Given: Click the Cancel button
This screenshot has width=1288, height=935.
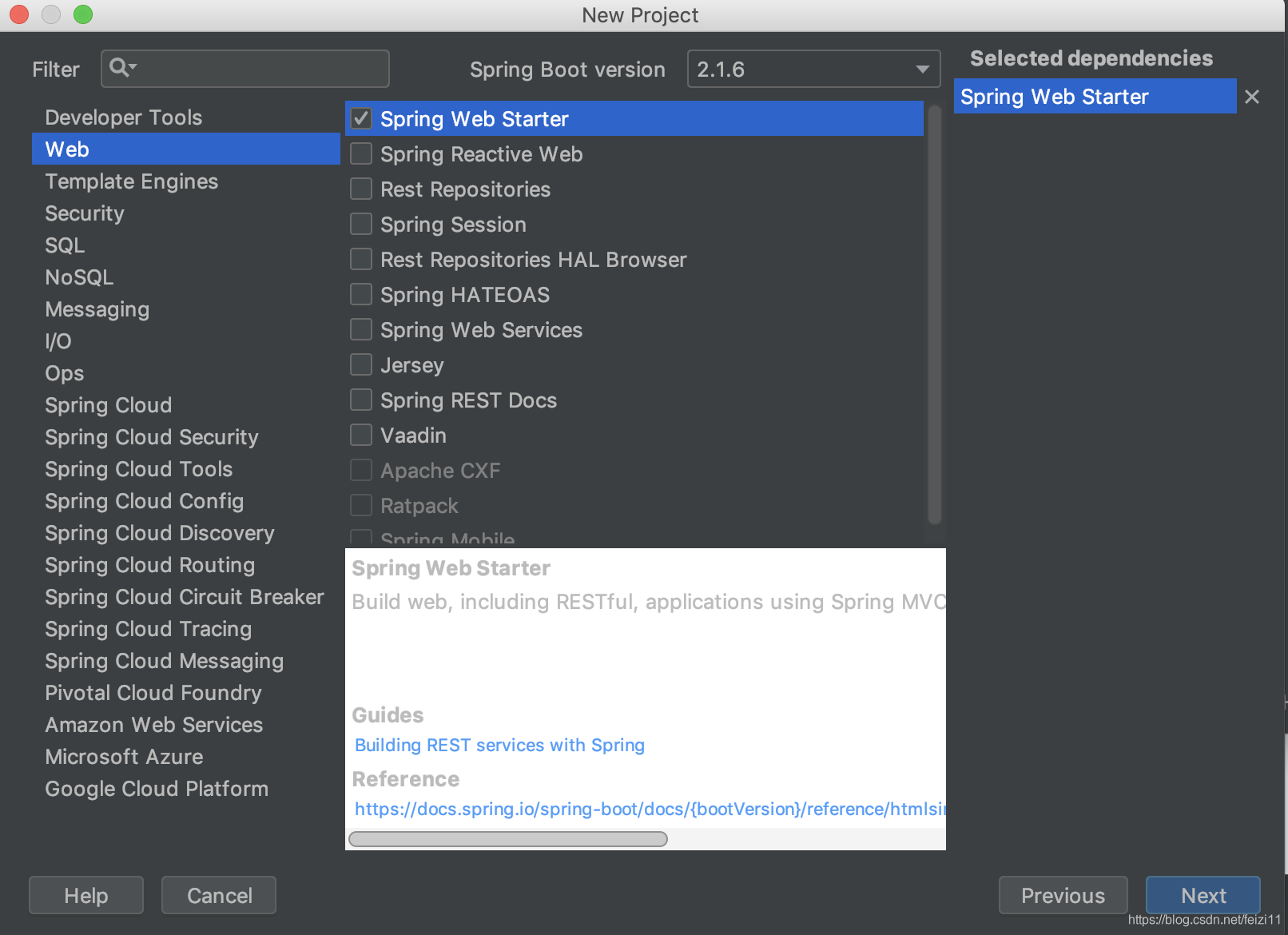Looking at the screenshot, I should coord(219,895).
